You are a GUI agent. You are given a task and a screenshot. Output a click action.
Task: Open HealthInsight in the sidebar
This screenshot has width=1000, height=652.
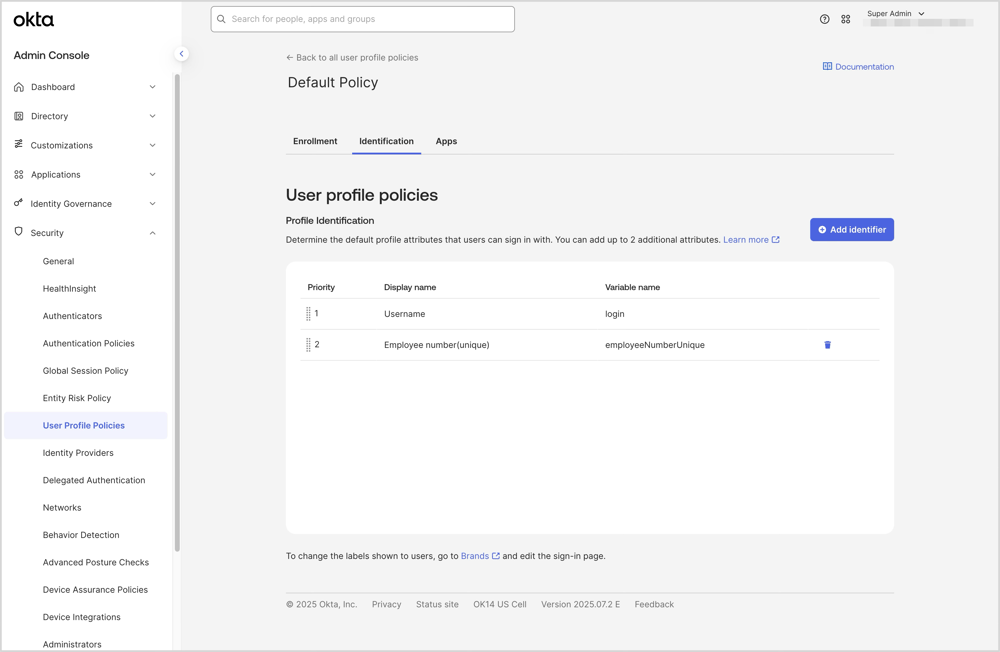pos(69,288)
